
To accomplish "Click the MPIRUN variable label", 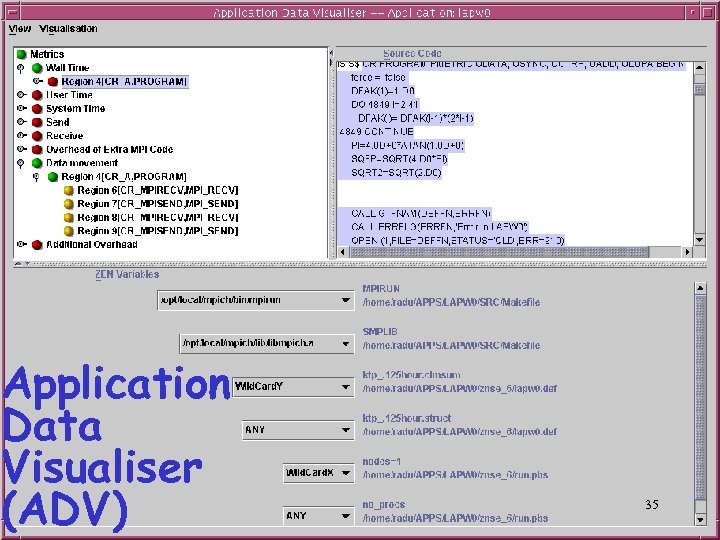I will [381, 289].
